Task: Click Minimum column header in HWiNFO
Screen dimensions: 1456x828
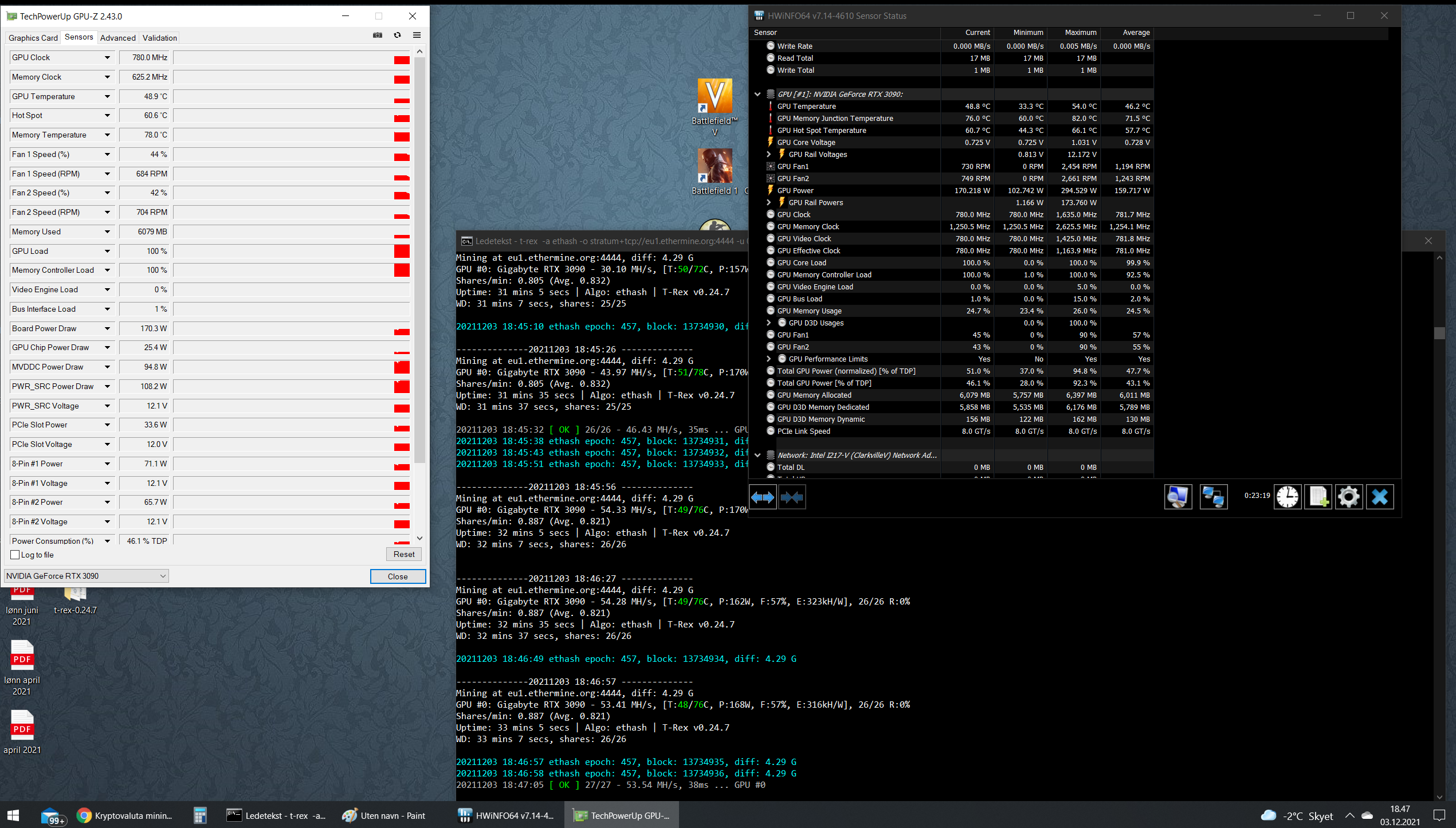Action: coord(1021,33)
